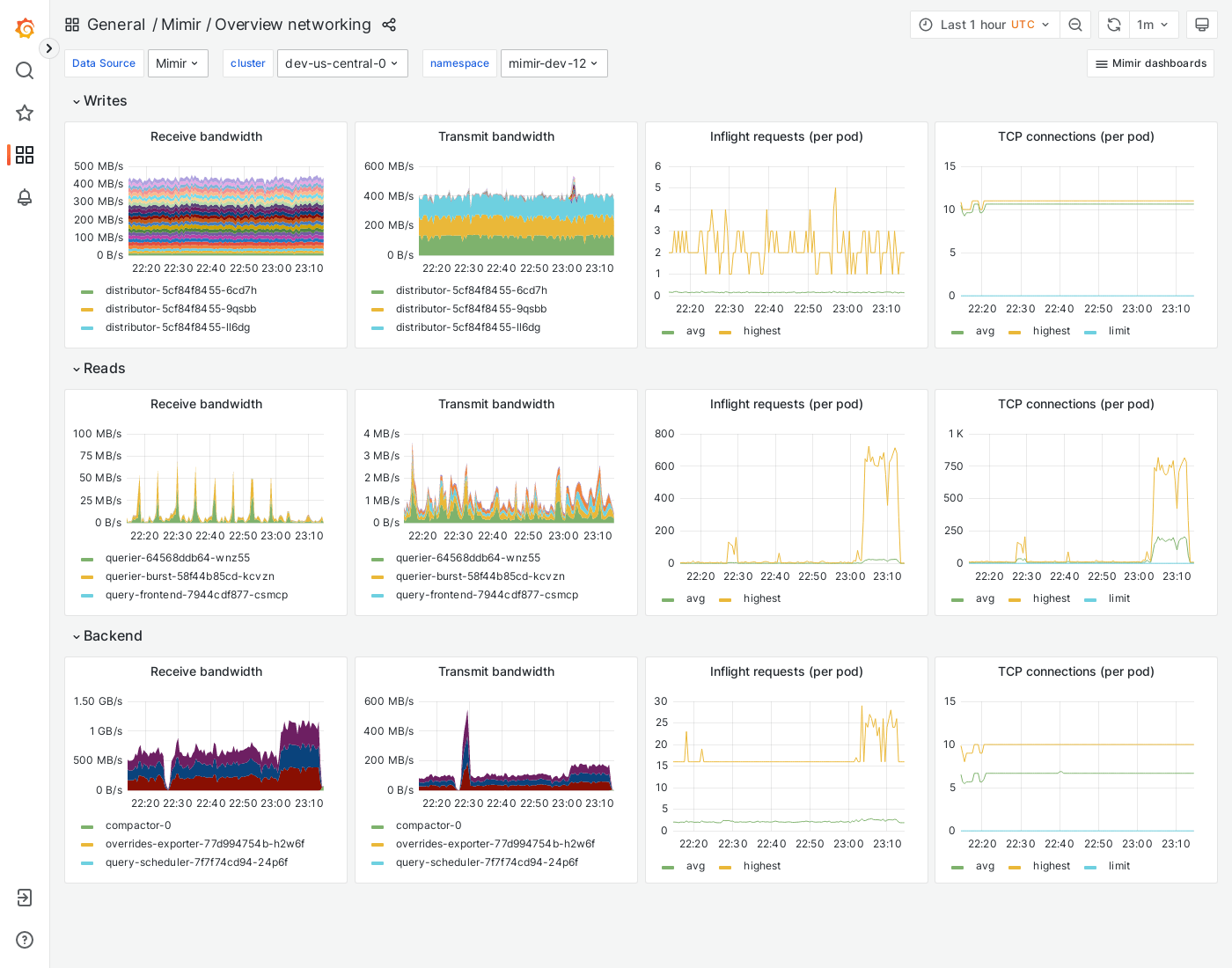
Task: Toggle compactor-0 in Backend Receive bandwidth legend
Action: click(x=138, y=825)
